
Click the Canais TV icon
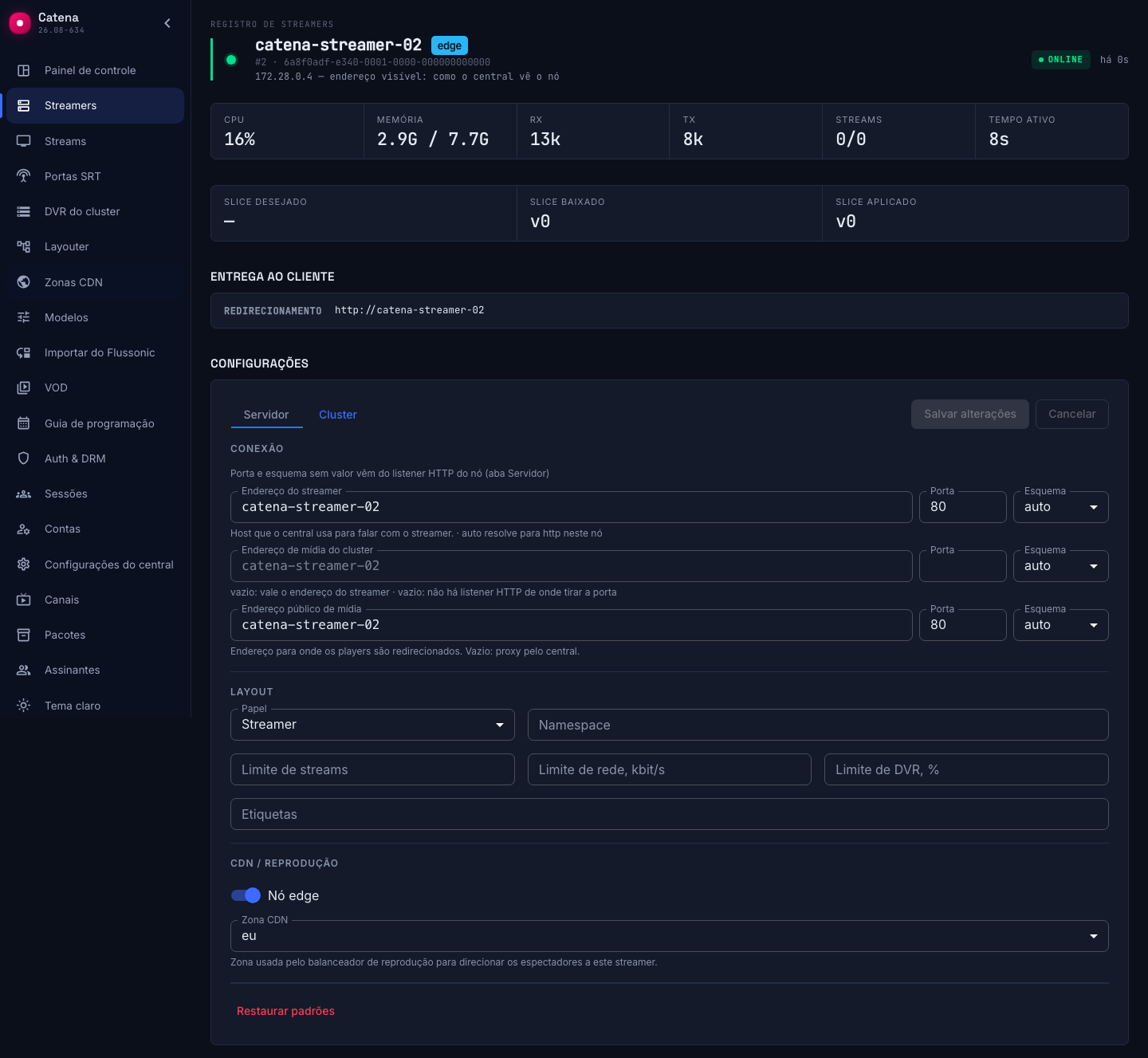click(x=24, y=600)
